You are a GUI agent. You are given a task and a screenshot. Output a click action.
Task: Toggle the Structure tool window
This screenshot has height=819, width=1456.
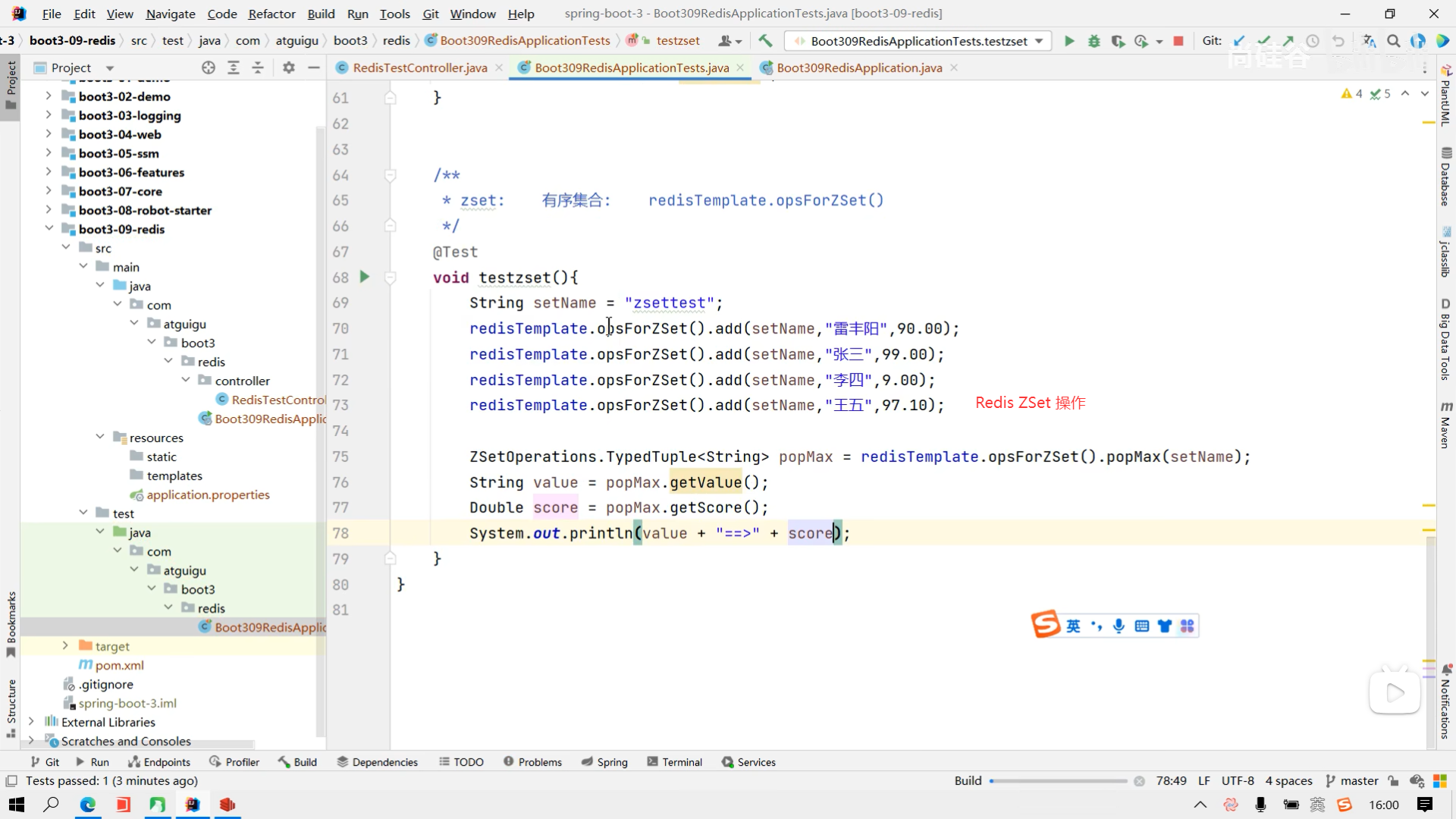(x=11, y=707)
